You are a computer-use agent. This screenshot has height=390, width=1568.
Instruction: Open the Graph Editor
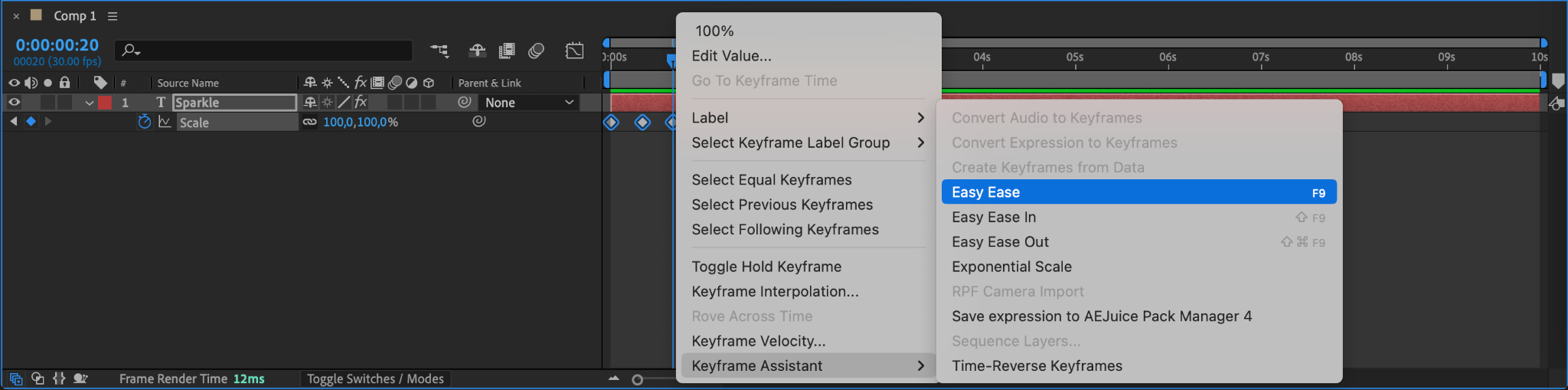(574, 51)
